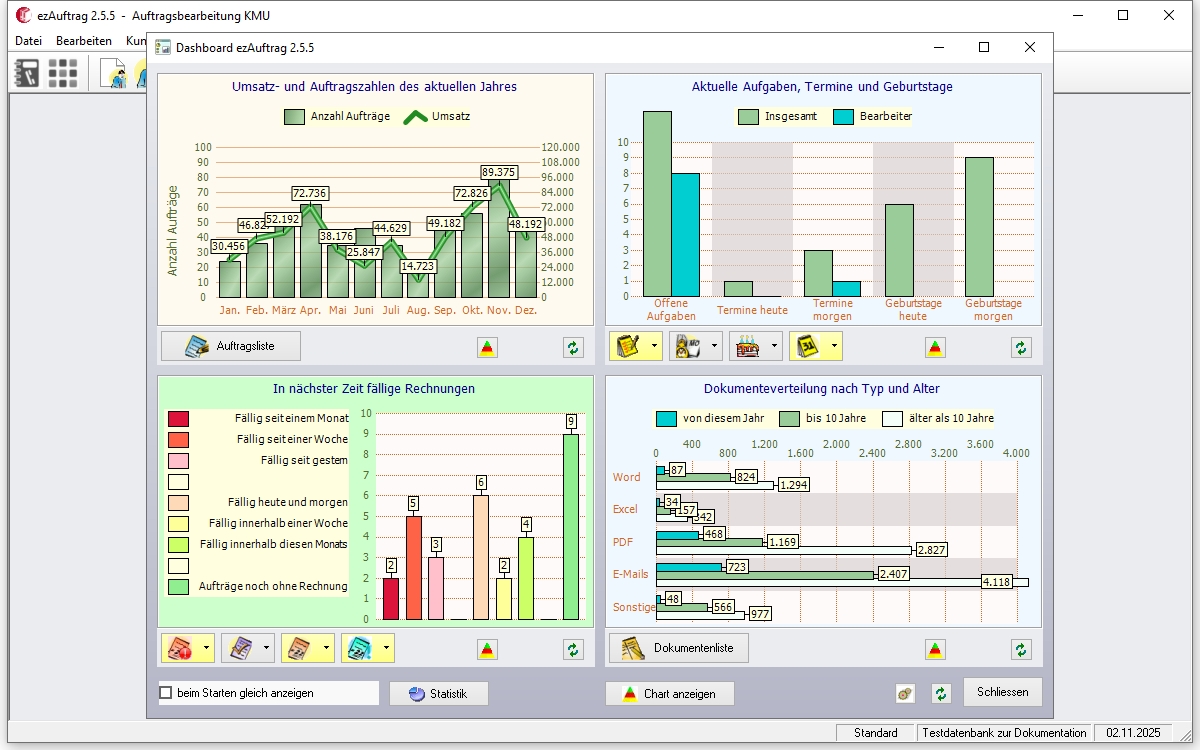Click the 'Anzahl Aufträge' legend swatch
The image size is (1200, 750).
pos(295,116)
